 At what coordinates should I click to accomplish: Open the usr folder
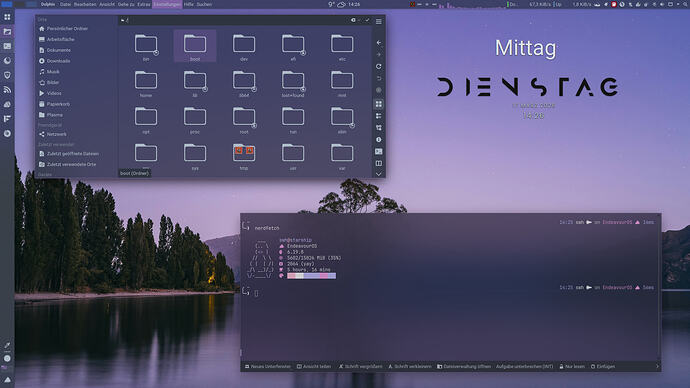293,157
